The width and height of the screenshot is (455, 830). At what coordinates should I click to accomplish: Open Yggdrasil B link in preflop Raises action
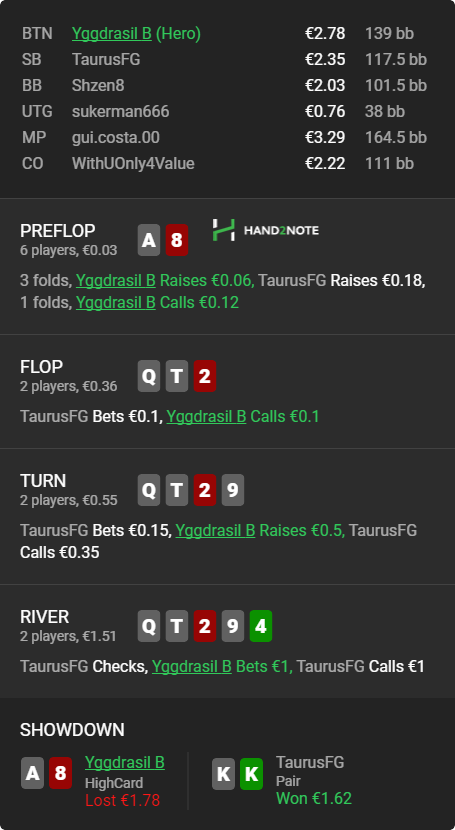115,281
